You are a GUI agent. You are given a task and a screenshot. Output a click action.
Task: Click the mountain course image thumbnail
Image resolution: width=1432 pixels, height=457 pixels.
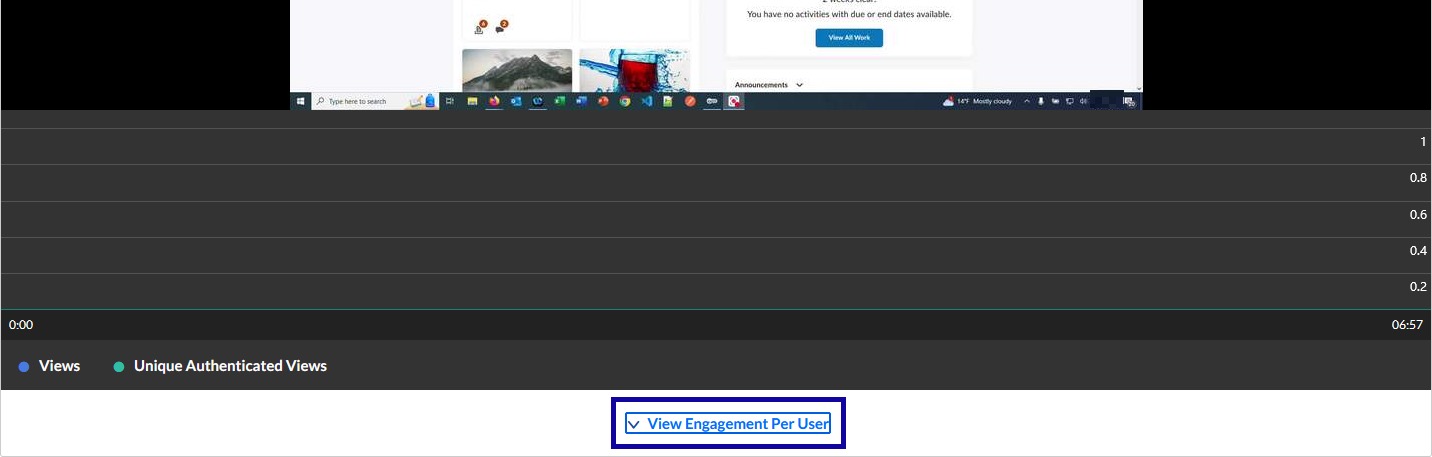click(x=517, y=70)
